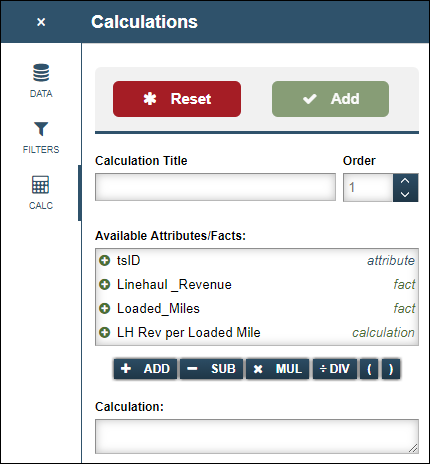Insert MUL operator into calculation
430x464 pixels.
coord(277,369)
